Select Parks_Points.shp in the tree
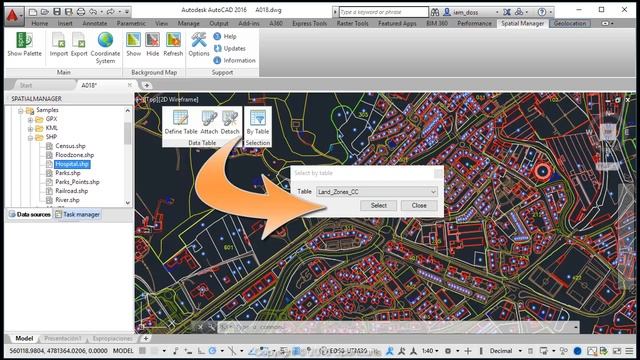Image resolution: width=640 pixels, height=360 pixels. [x=77, y=182]
